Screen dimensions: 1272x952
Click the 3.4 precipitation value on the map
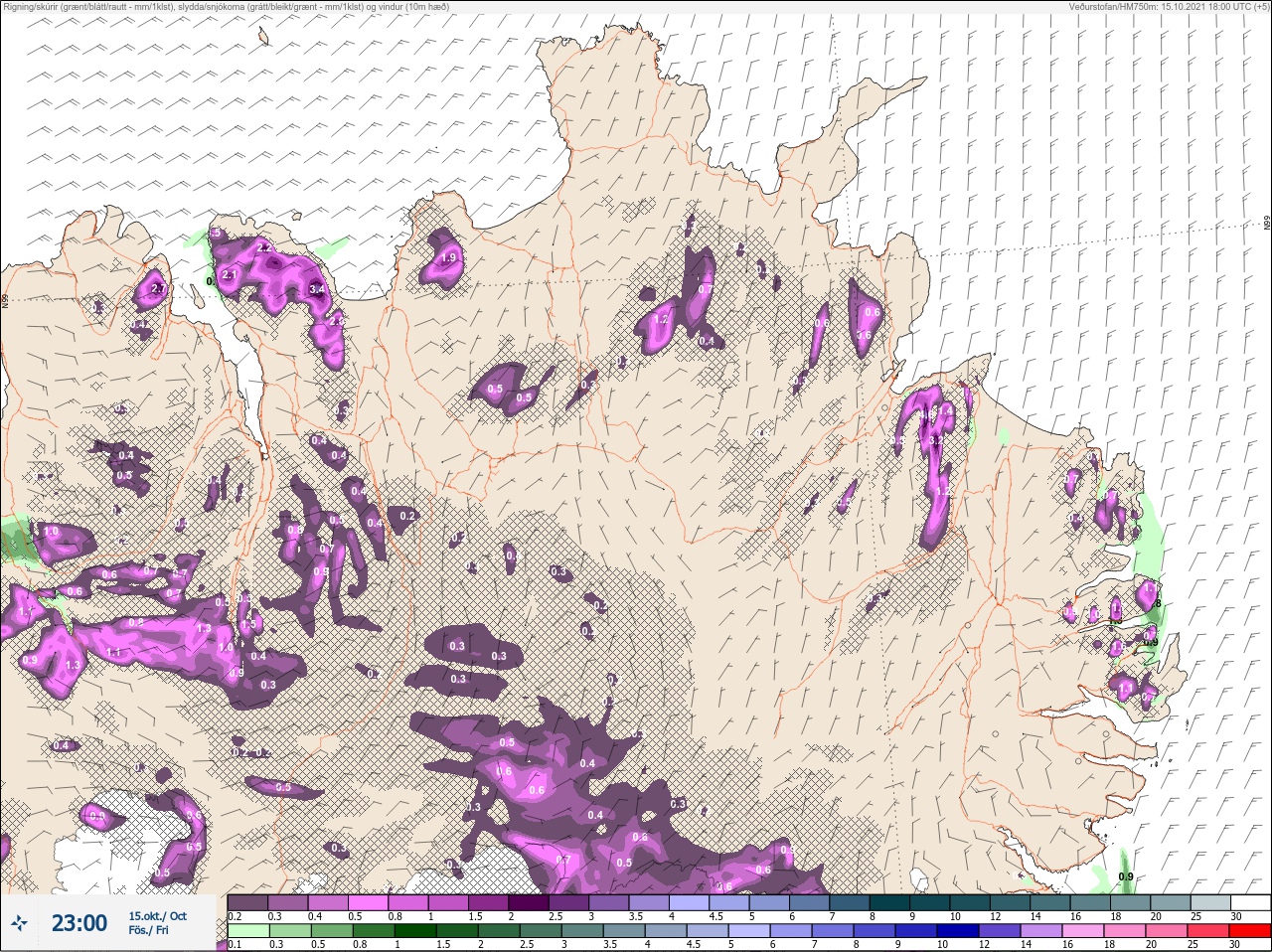pos(317,289)
